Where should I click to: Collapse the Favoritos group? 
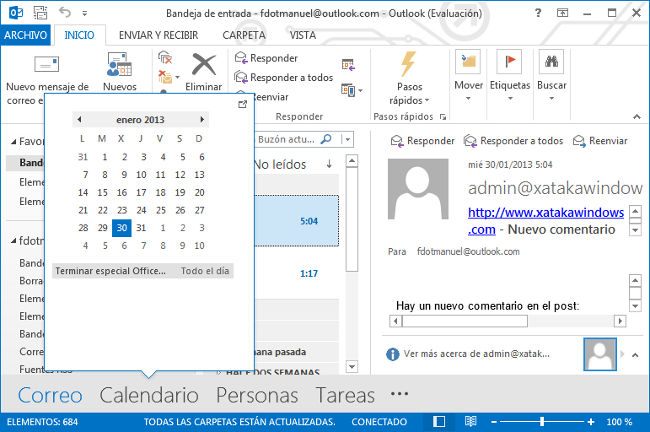(14, 142)
